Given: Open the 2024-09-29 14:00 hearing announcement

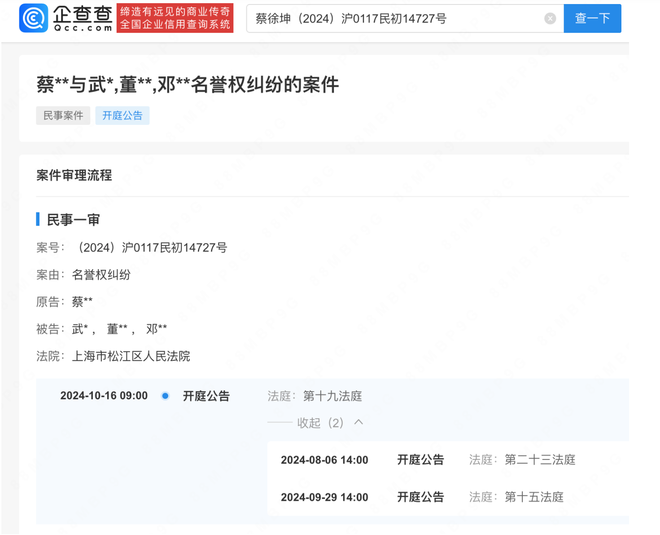Looking at the screenshot, I should [x=420, y=497].
